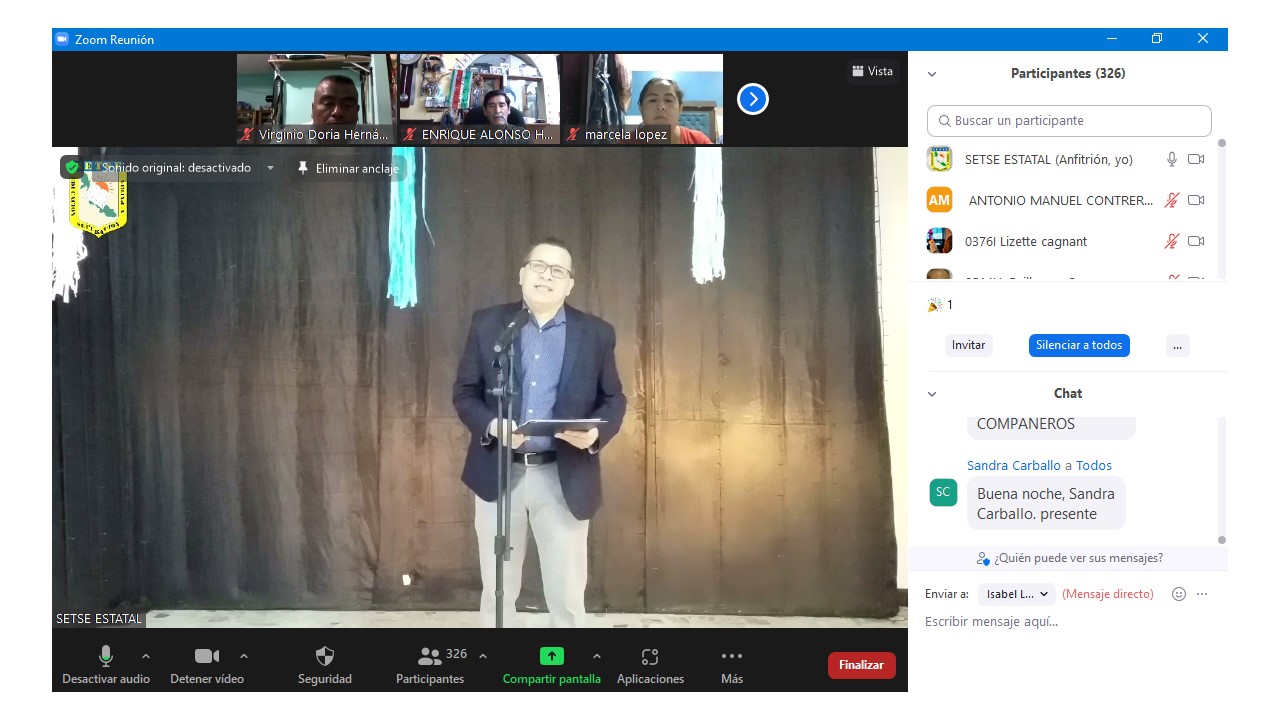The width and height of the screenshot is (1280, 720).
Task: Show next video thumbnails with blue arrow
Action: [753, 99]
